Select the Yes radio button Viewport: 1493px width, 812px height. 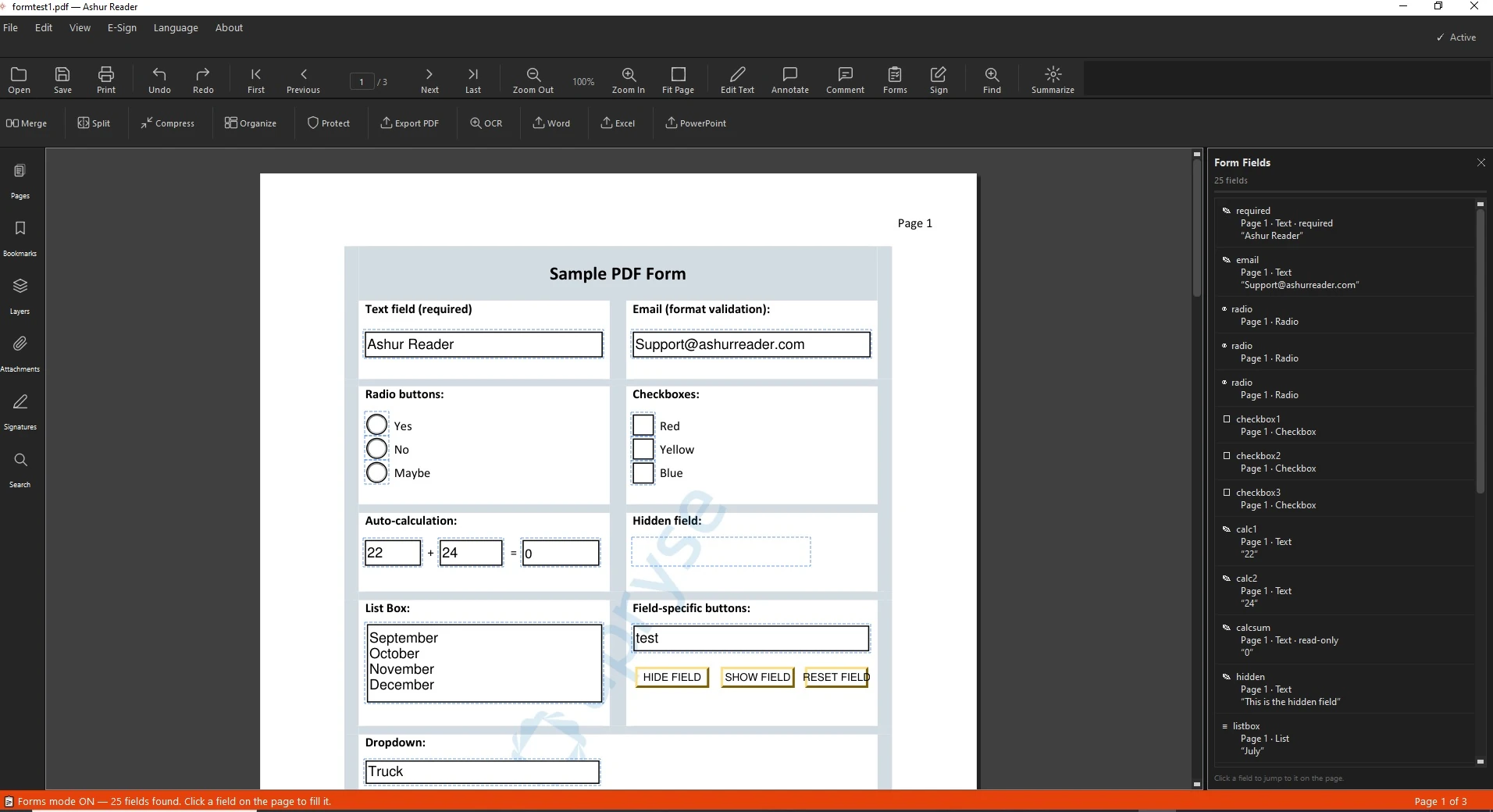click(376, 425)
